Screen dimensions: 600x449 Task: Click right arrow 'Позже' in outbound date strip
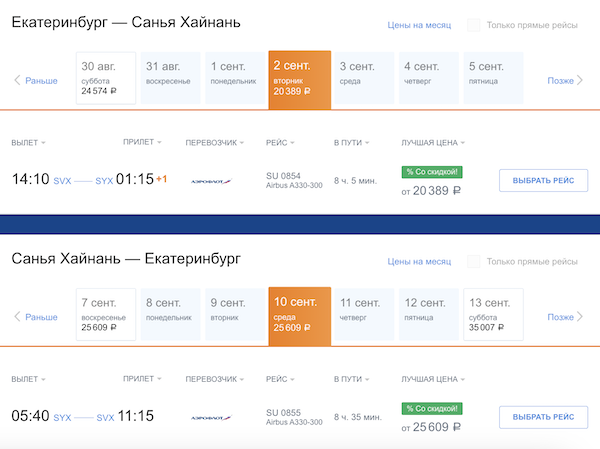[x=565, y=80]
